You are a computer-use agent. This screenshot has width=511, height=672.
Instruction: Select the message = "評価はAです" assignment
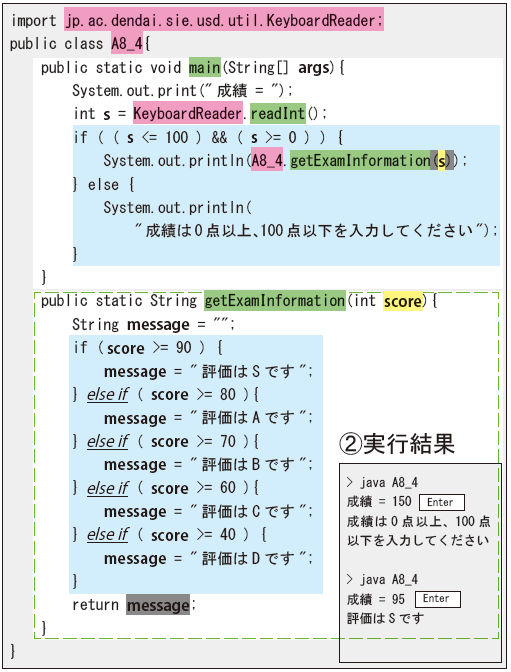pos(208,418)
